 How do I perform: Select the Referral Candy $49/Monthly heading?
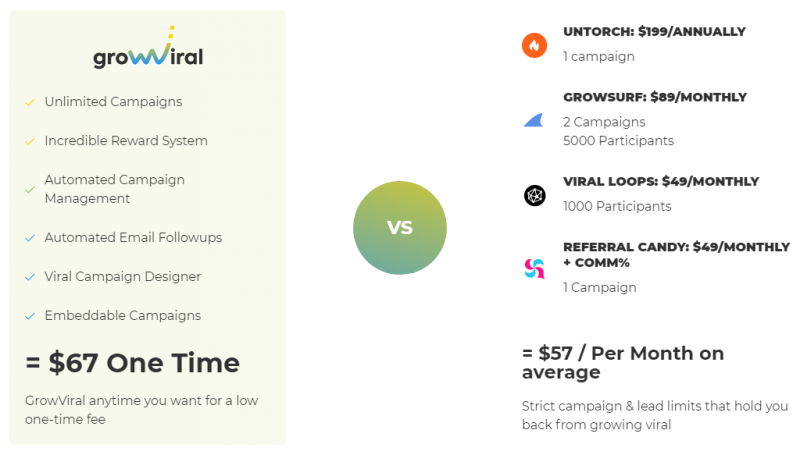coord(677,255)
